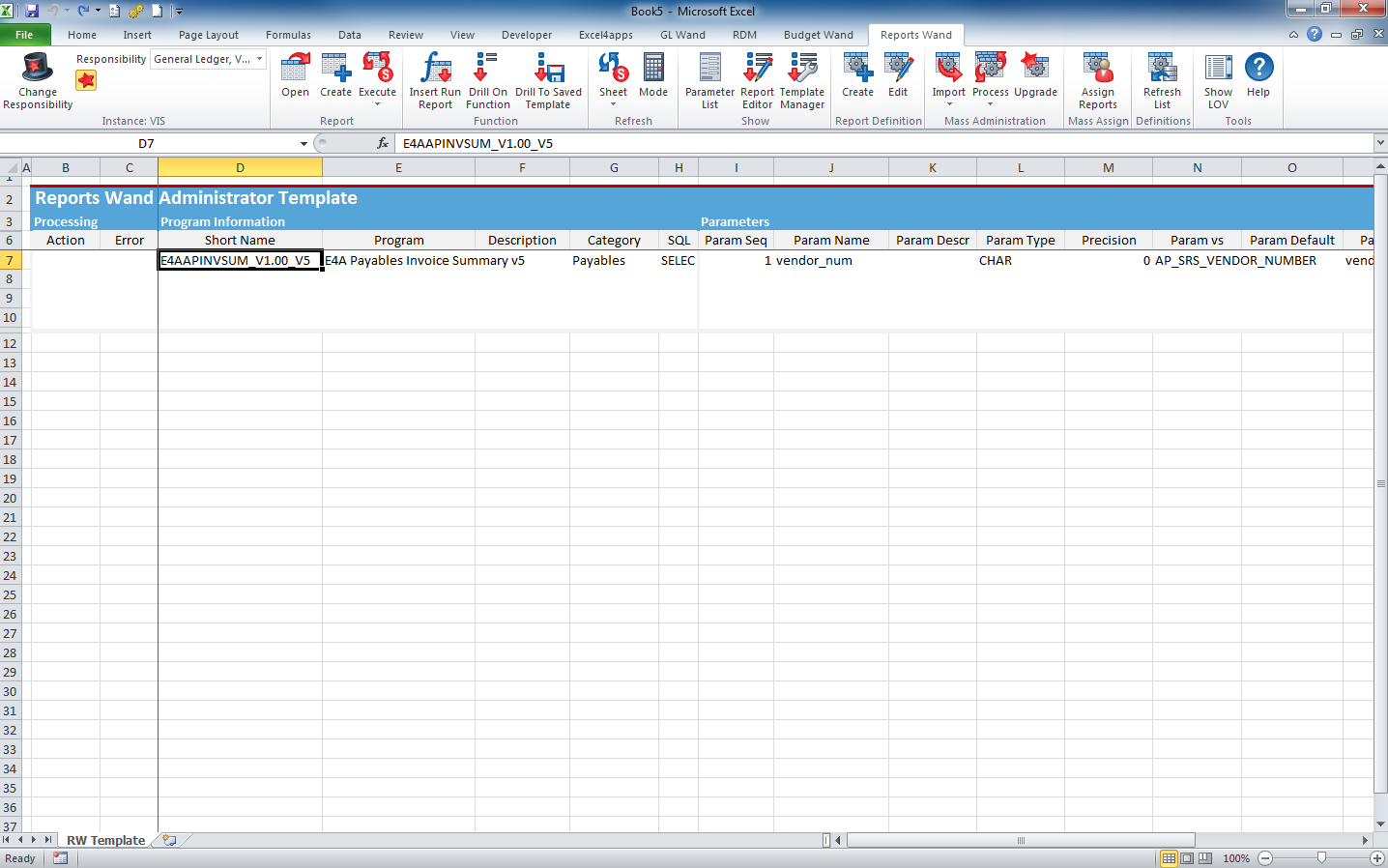This screenshot has width=1388, height=868.
Task: Open the Template Manager
Action: pyautogui.click(x=802, y=80)
